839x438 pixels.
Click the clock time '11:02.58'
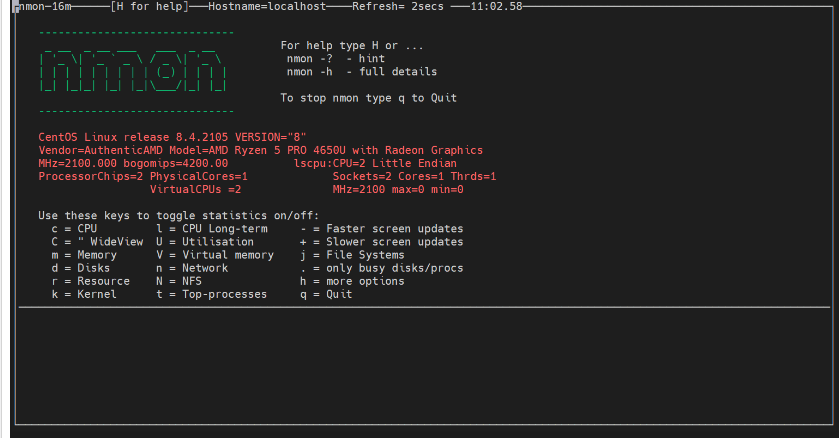[496, 6]
